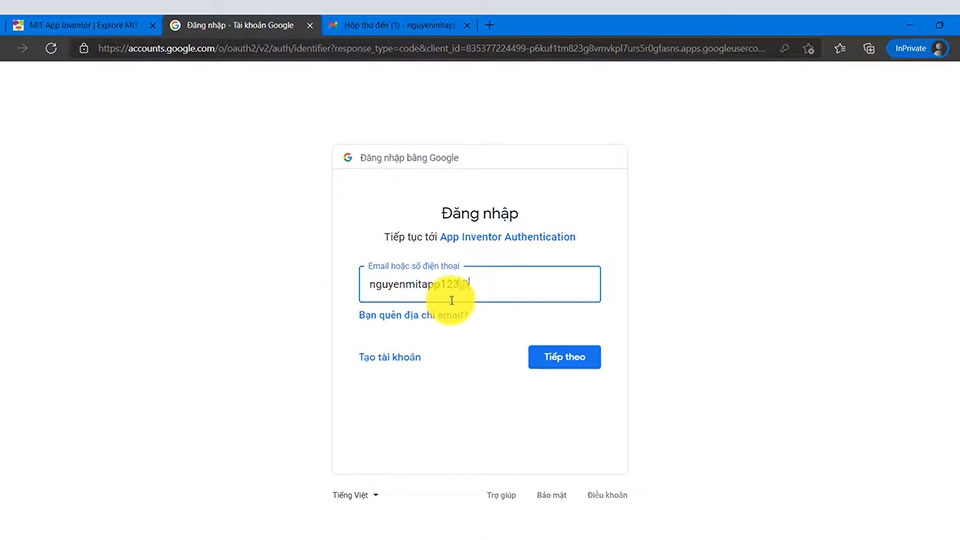Open Bạn quên địa chỉ email link

413,315
